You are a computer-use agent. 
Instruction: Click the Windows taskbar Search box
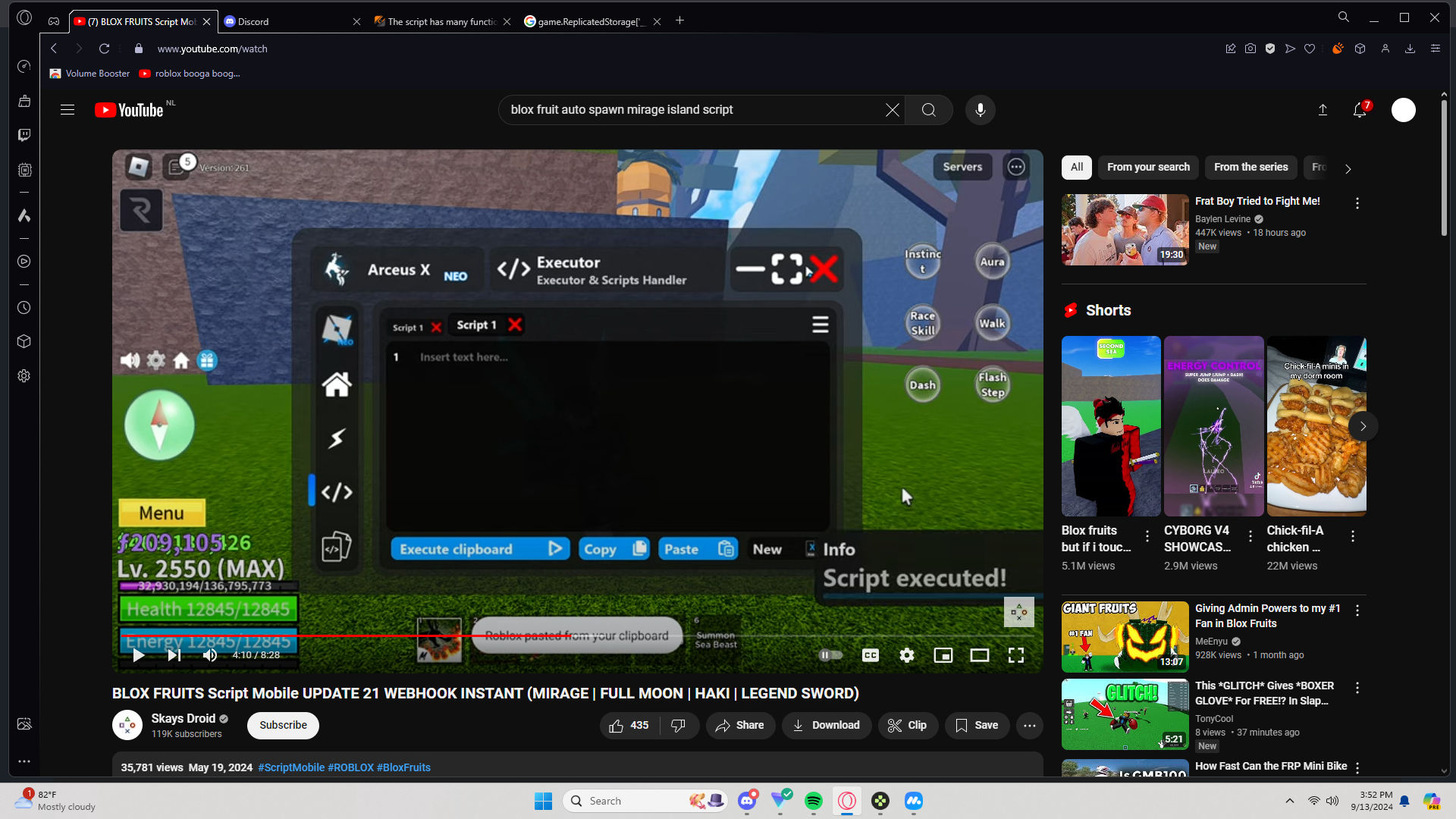click(645, 801)
